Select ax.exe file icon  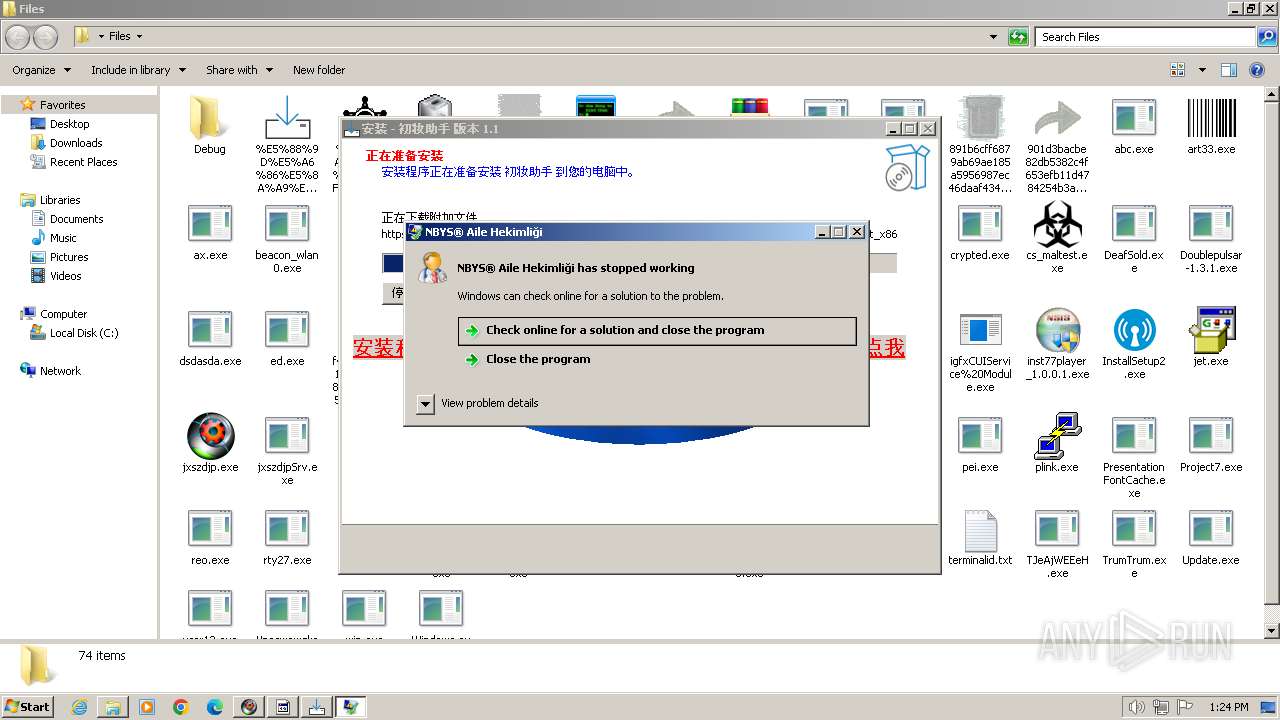(x=210, y=224)
